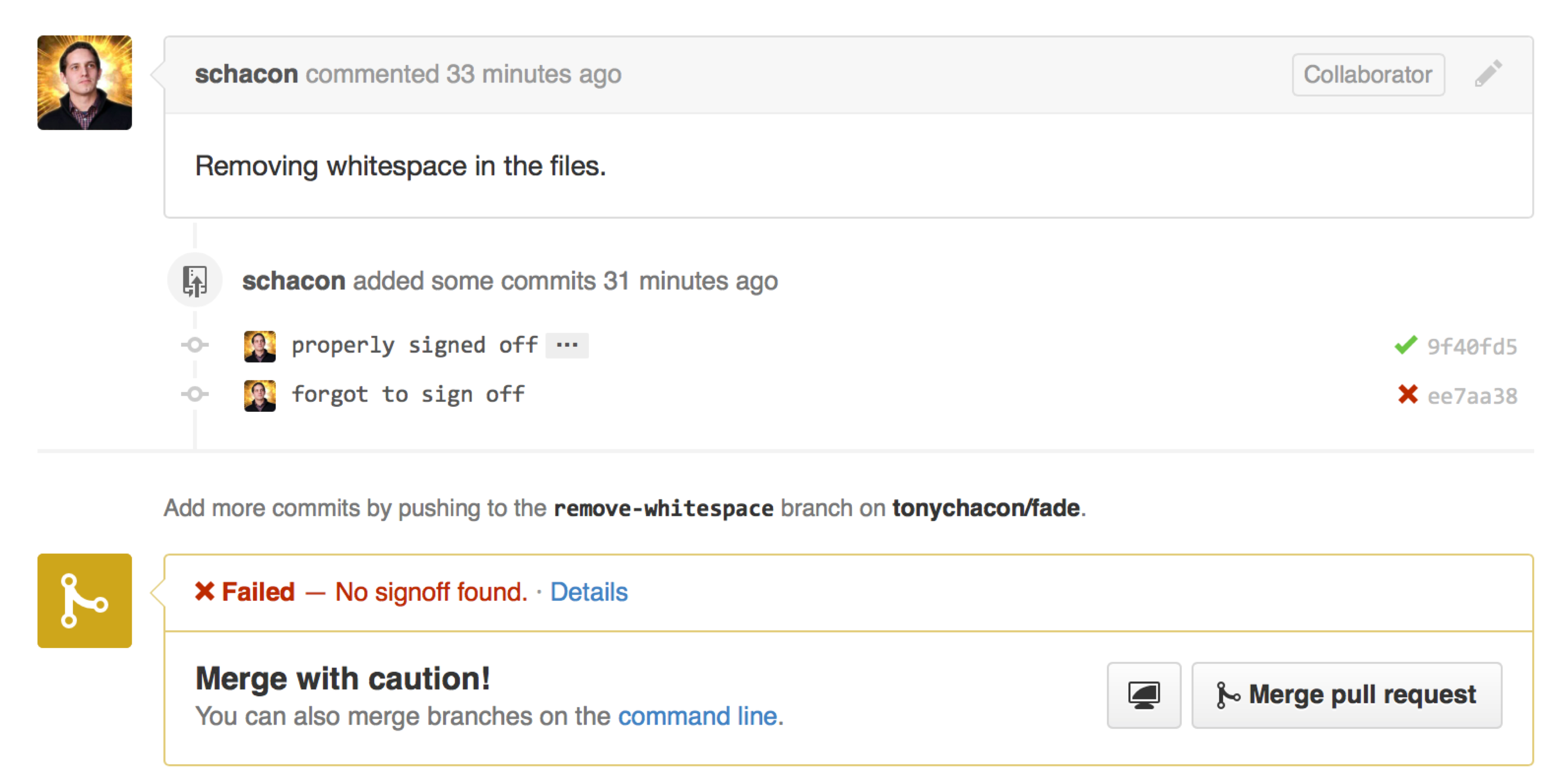The width and height of the screenshot is (1550, 784).
Task: Click the 'forgot to sign off' commit message
Action: tap(408, 395)
